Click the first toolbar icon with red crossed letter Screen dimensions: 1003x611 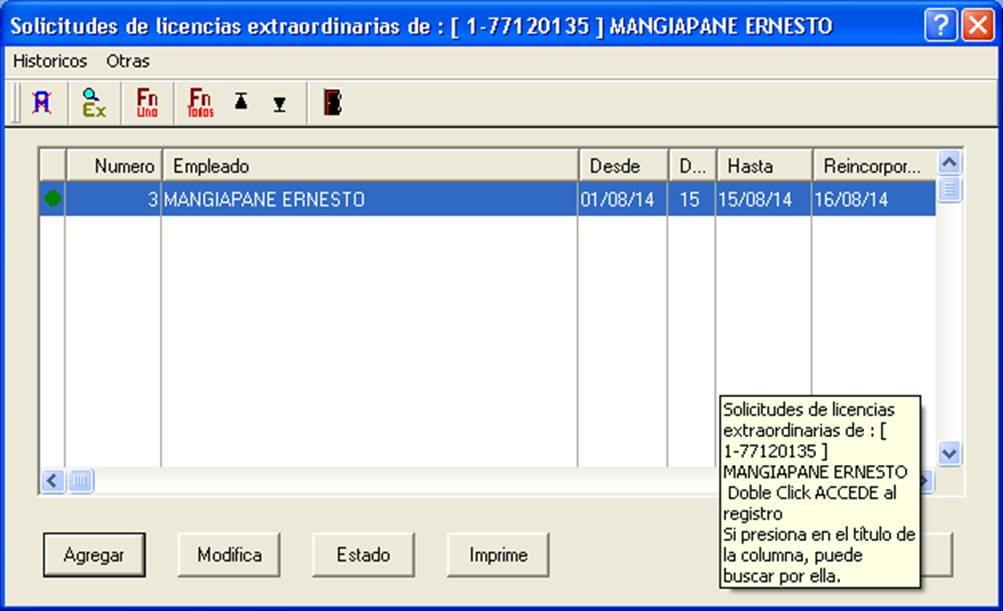[42, 103]
